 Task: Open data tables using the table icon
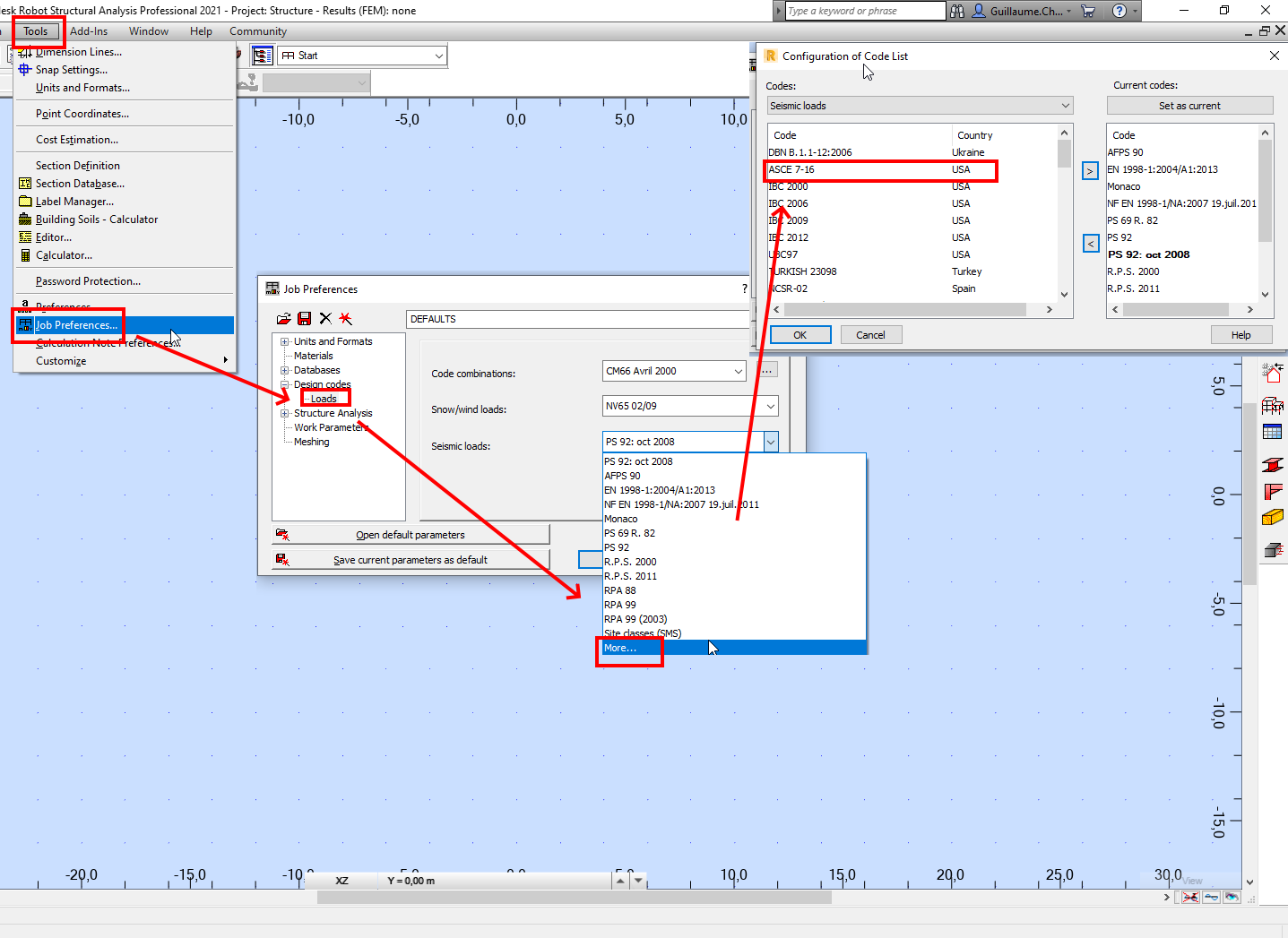click(x=1273, y=431)
